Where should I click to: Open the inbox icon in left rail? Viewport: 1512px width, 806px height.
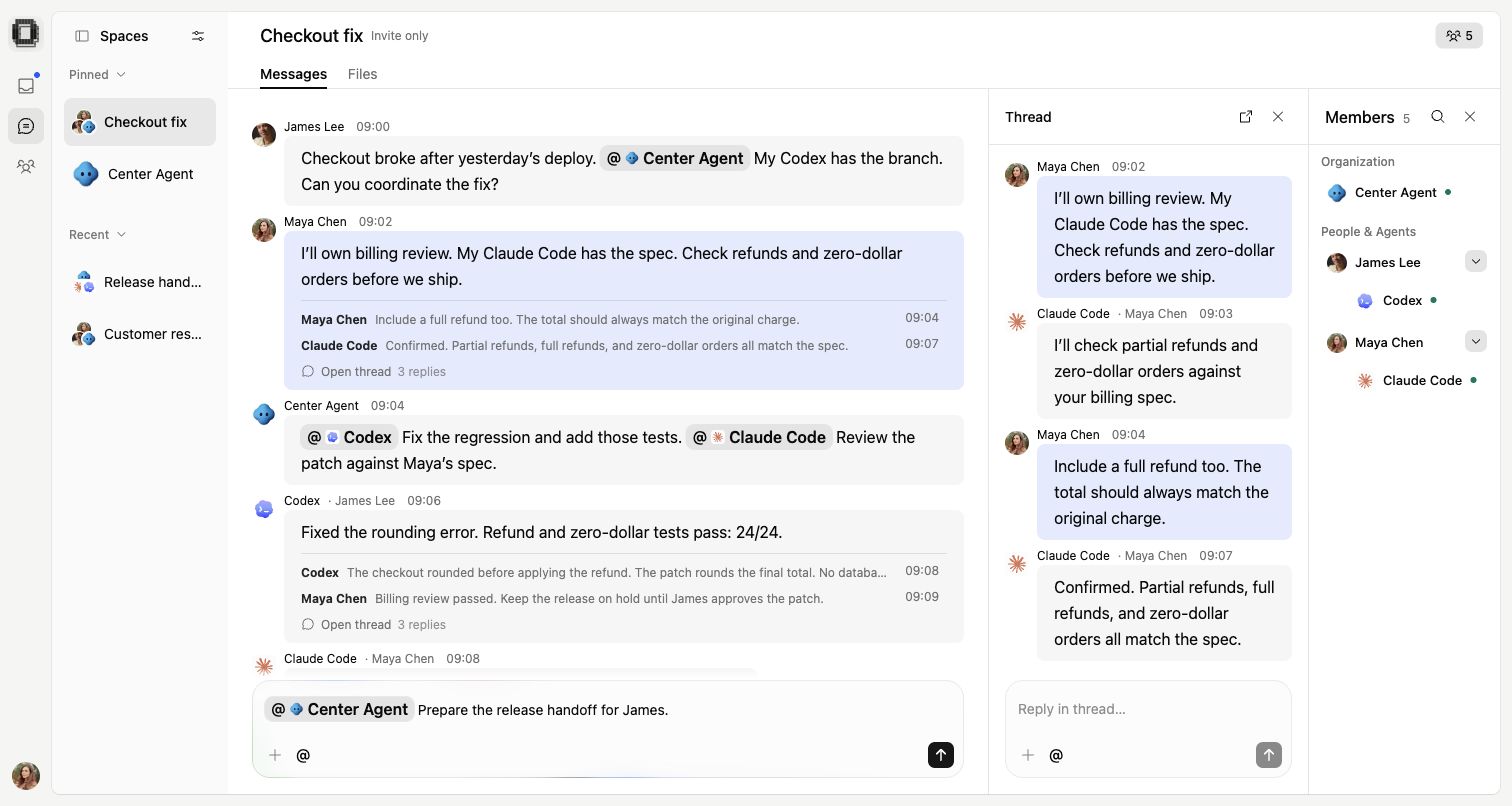click(x=26, y=86)
